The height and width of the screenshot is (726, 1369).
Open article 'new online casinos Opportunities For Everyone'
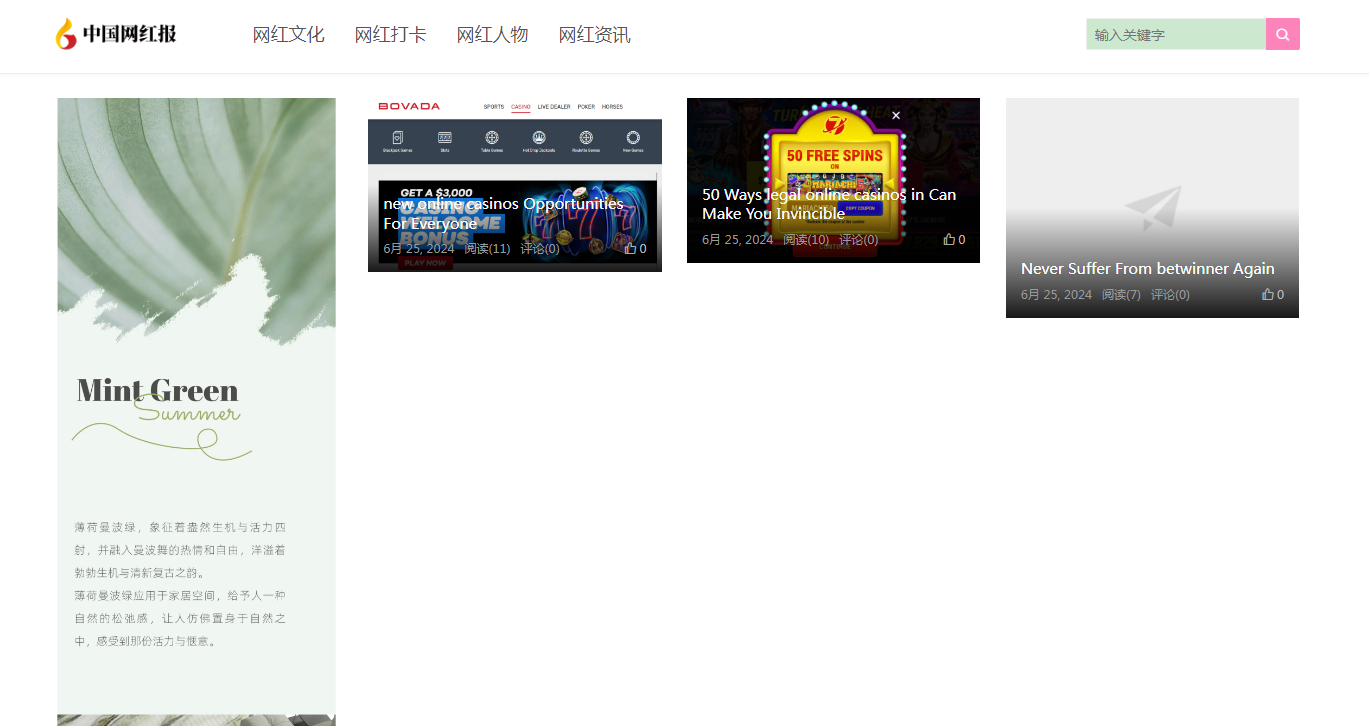tap(503, 213)
